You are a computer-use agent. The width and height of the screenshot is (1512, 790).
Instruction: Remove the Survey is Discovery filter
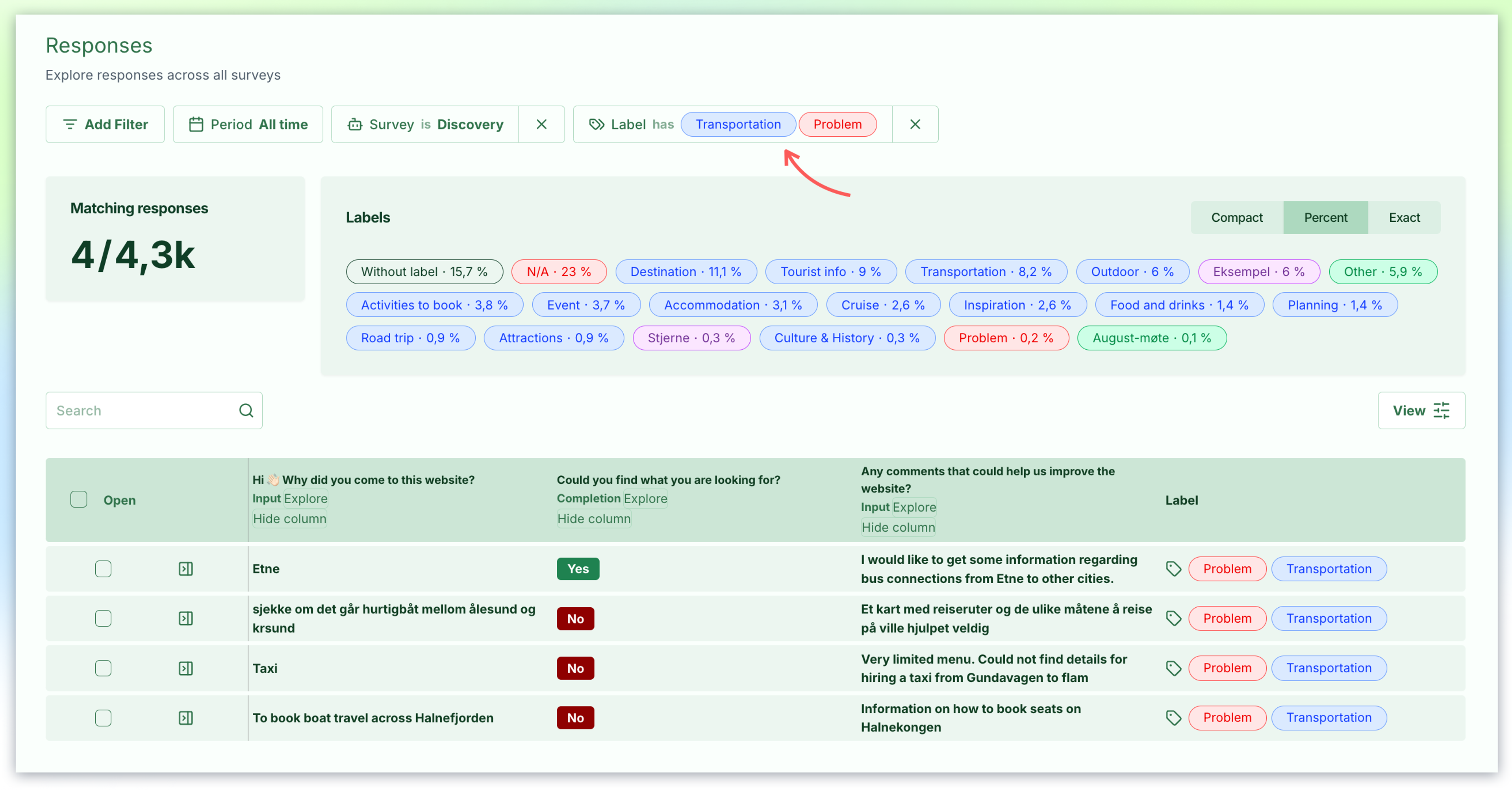541,124
